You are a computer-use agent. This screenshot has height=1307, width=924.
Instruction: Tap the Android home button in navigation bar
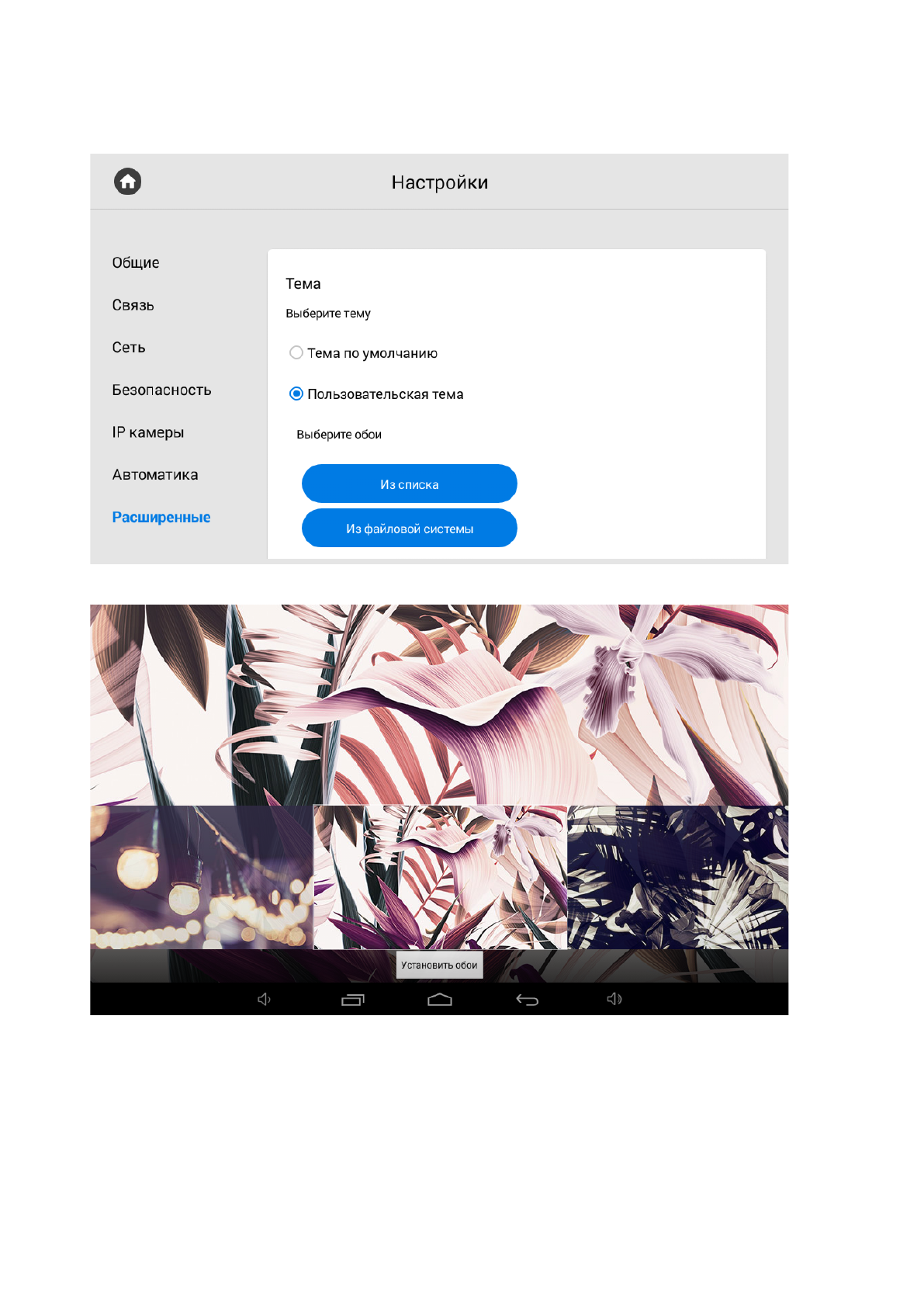440,1000
